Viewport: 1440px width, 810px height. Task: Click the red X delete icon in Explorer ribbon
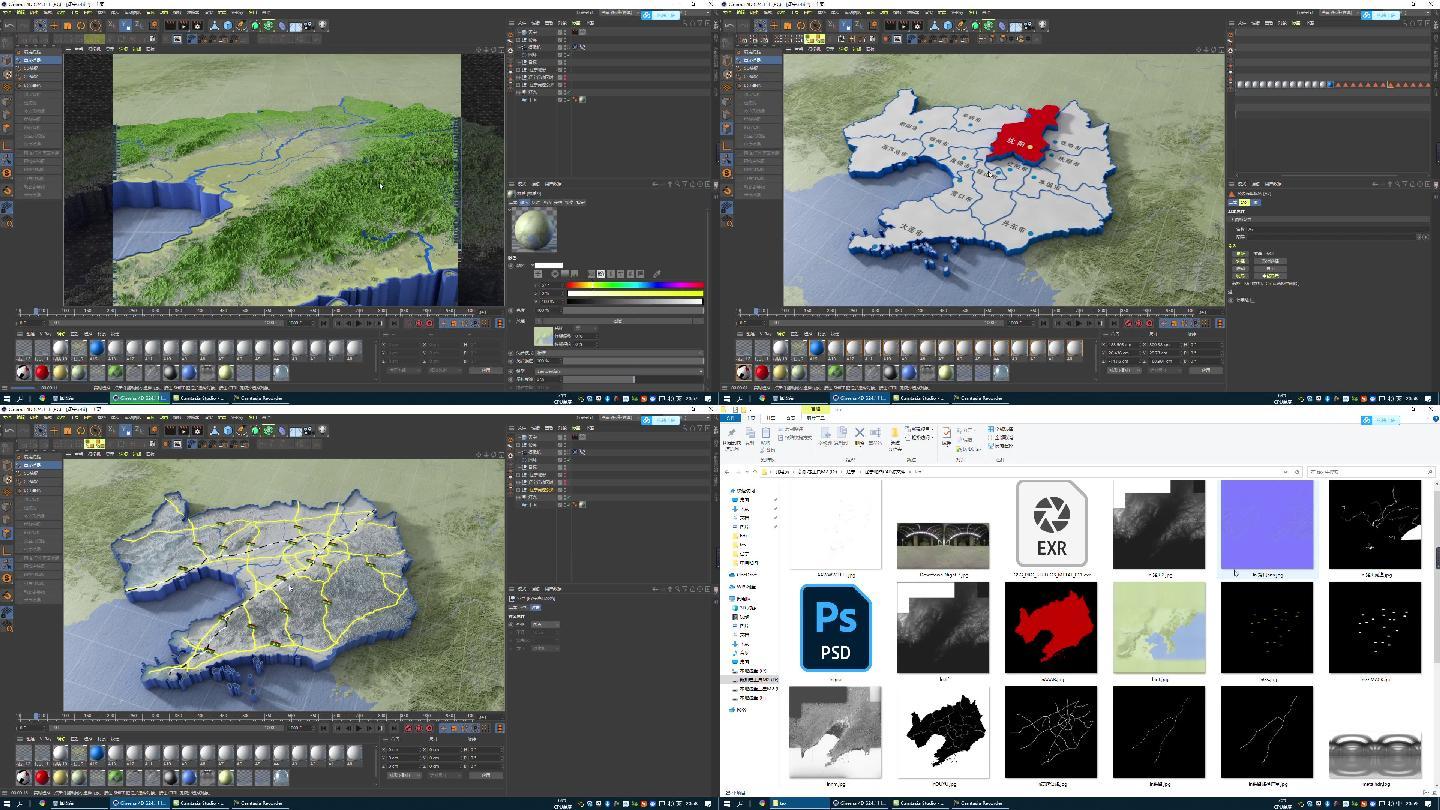(859, 433)
